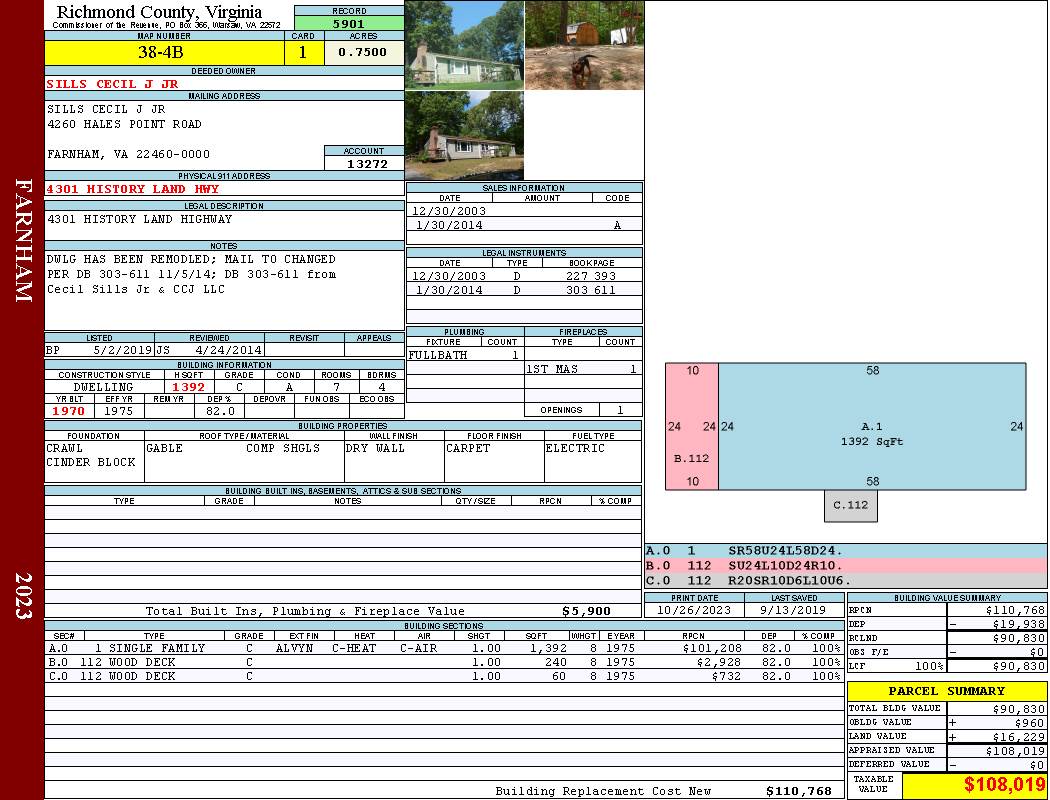Click the physical address 4301 HISTORY LAND HWY
This screenshot has height=800, width=1050.
point(133,189)
